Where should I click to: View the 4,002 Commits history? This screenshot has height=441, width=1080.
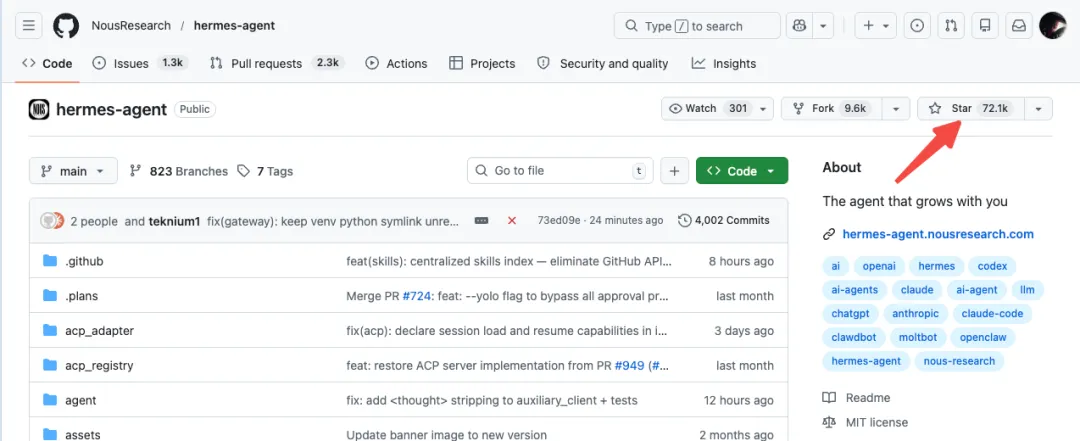coord(723,221)
